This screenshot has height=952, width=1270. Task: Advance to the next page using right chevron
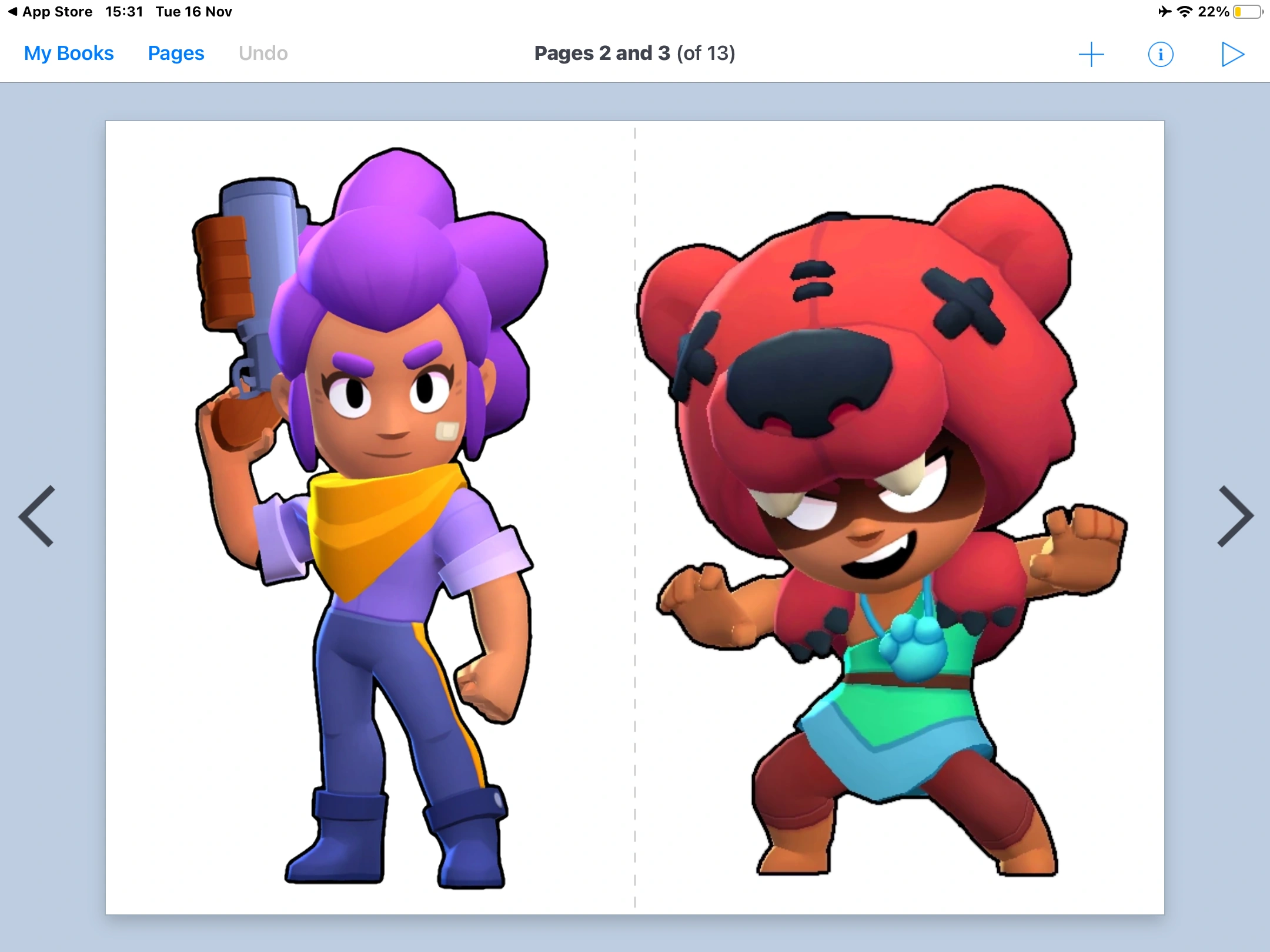point(1237,515)
